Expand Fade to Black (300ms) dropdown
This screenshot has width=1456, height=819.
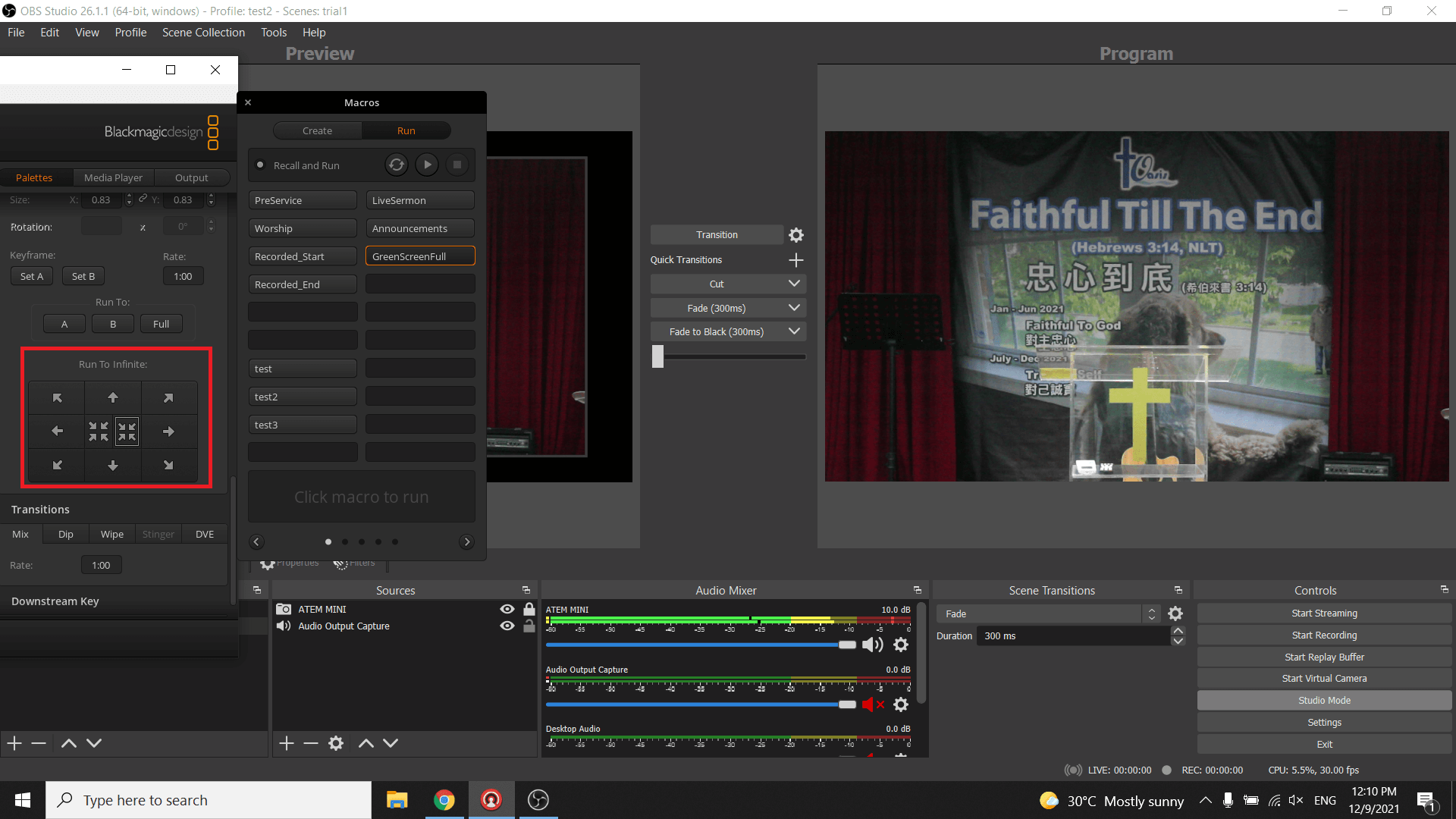(x=794, y=331)
